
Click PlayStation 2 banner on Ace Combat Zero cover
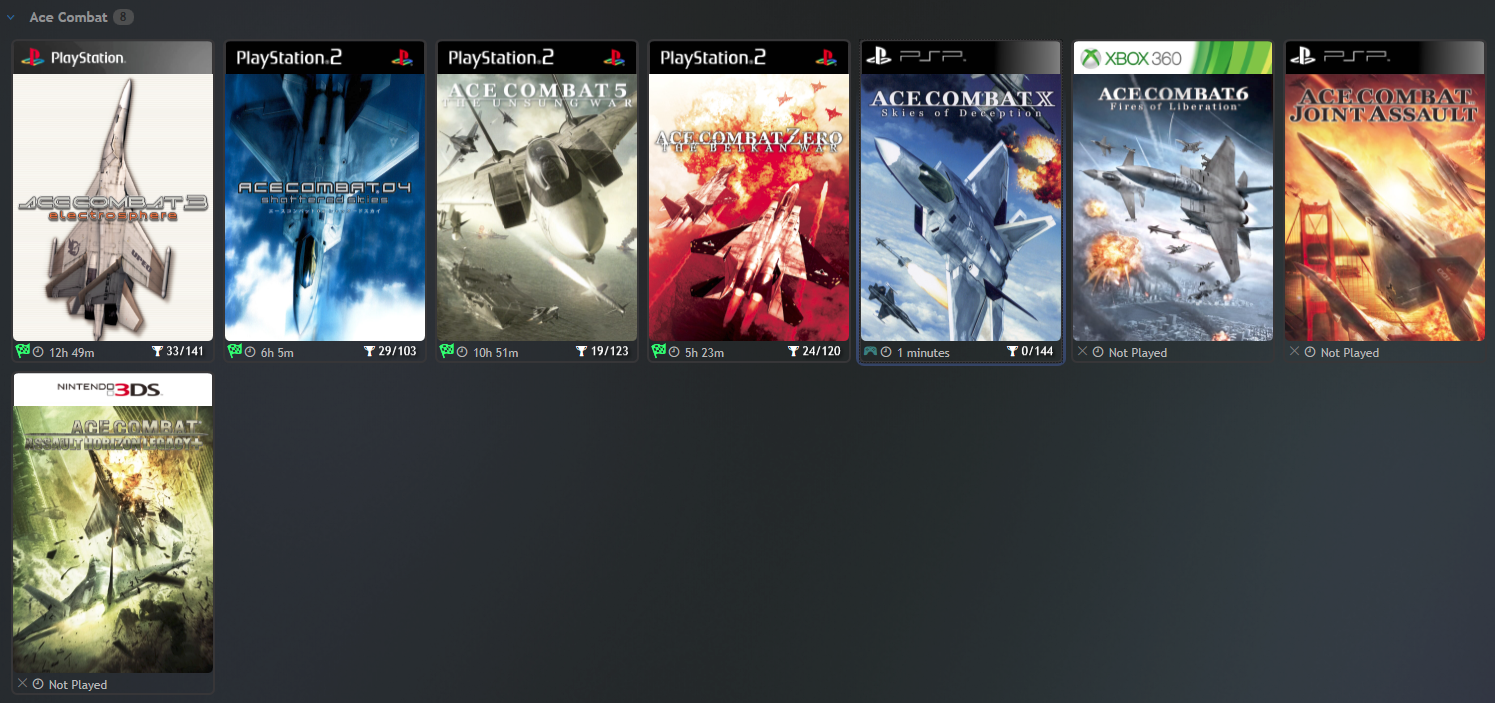click(749, 58)
